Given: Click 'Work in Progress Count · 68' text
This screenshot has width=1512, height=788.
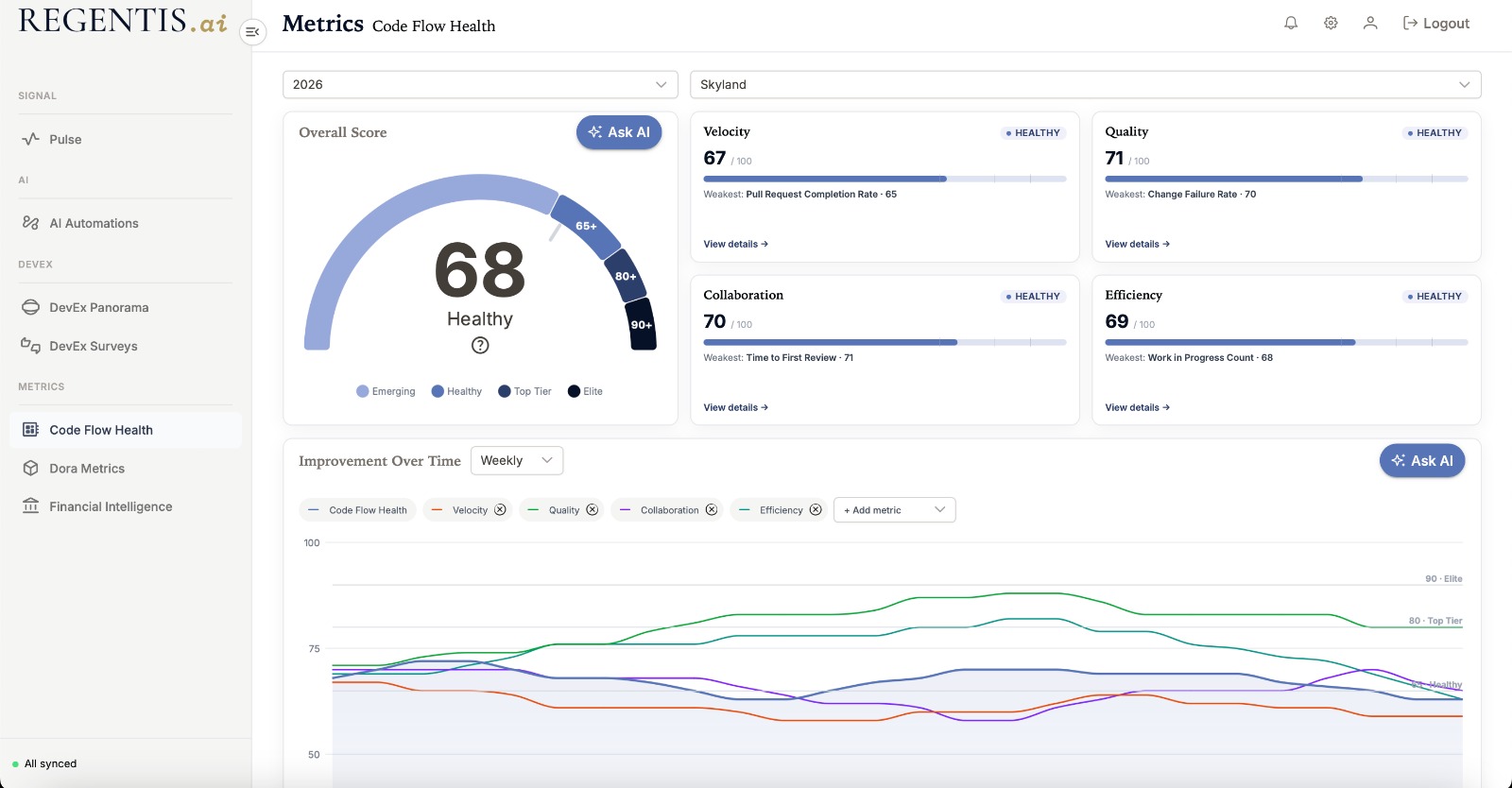Looking at the screenshot, I should point(1211,358).
